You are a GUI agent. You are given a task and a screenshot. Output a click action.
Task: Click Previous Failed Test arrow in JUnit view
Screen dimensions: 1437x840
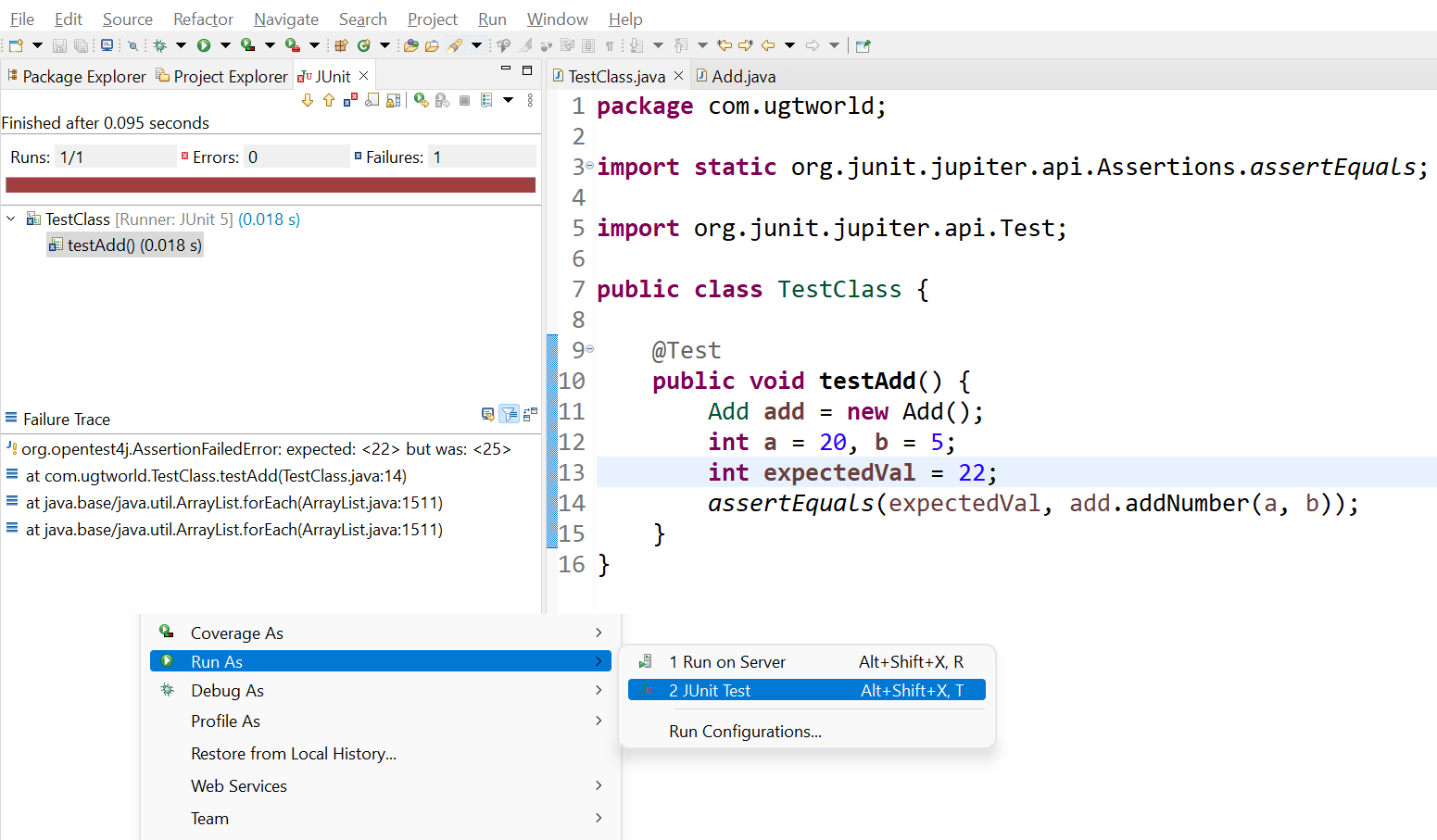[x=329, y=100]
